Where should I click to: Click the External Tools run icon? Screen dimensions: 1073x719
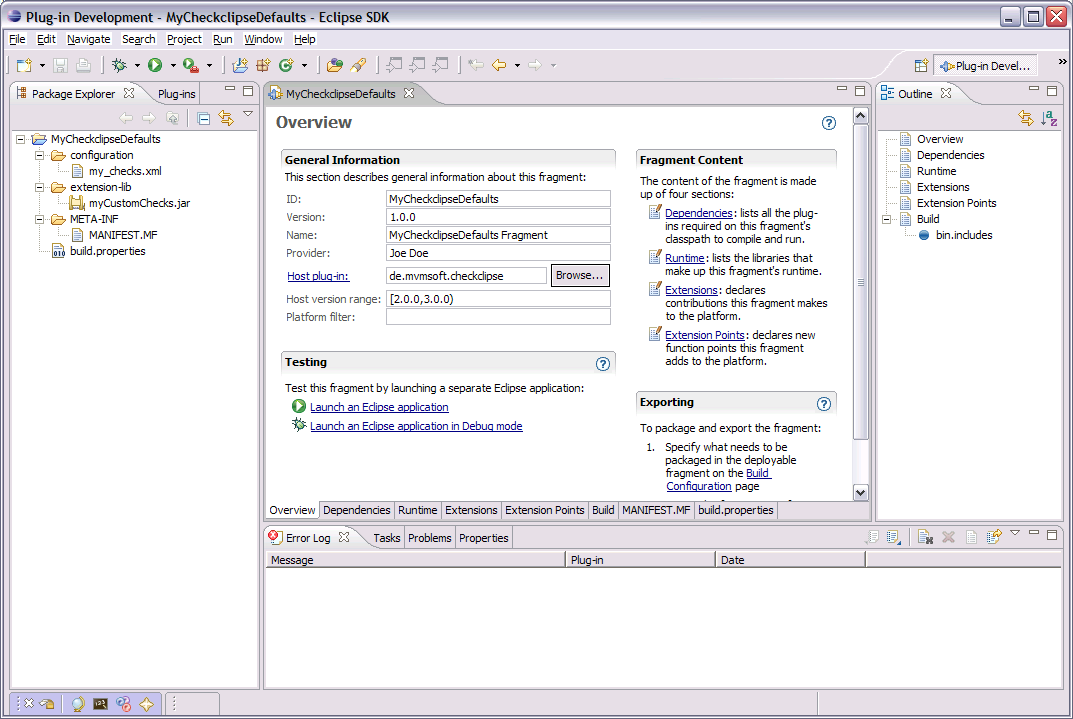coord(191,65)
